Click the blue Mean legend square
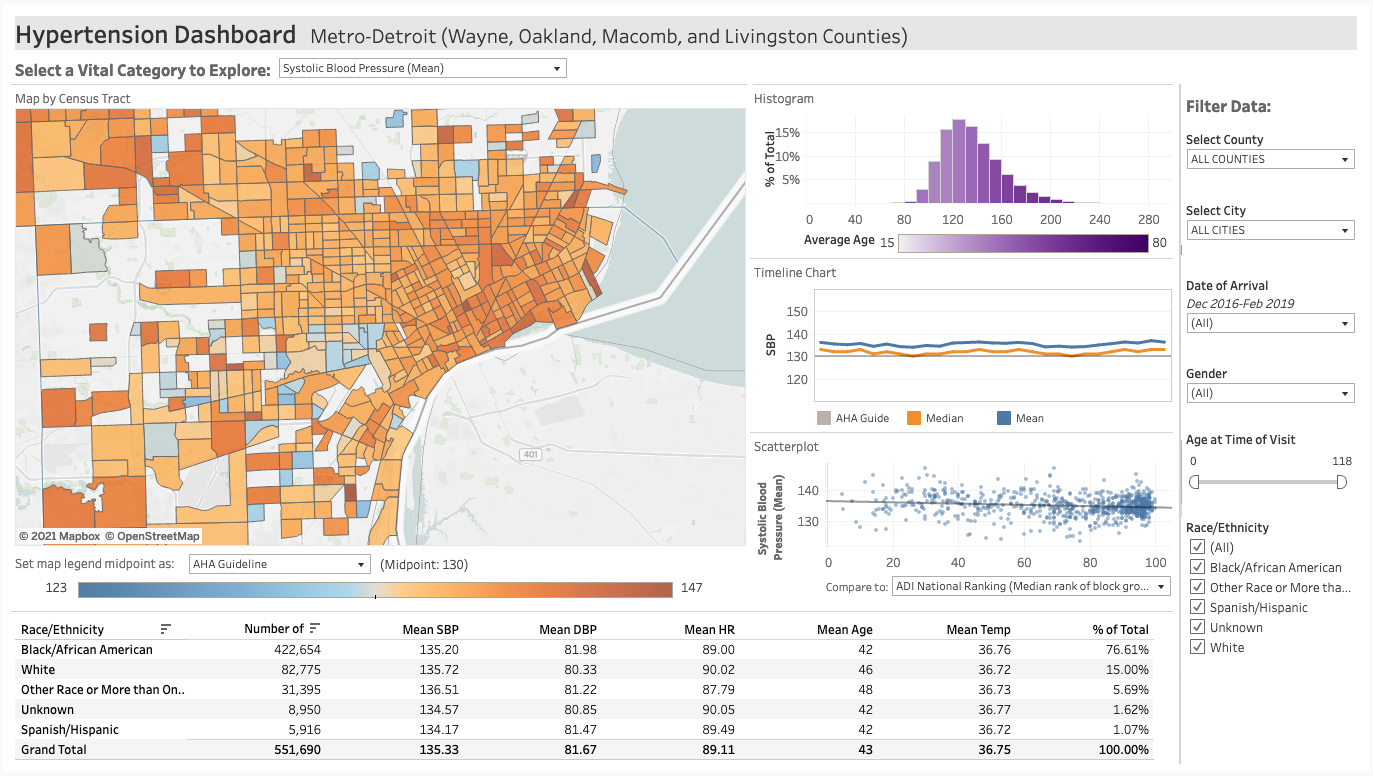The width and height of the screenshot is (1373, 776). (1004, 418)
